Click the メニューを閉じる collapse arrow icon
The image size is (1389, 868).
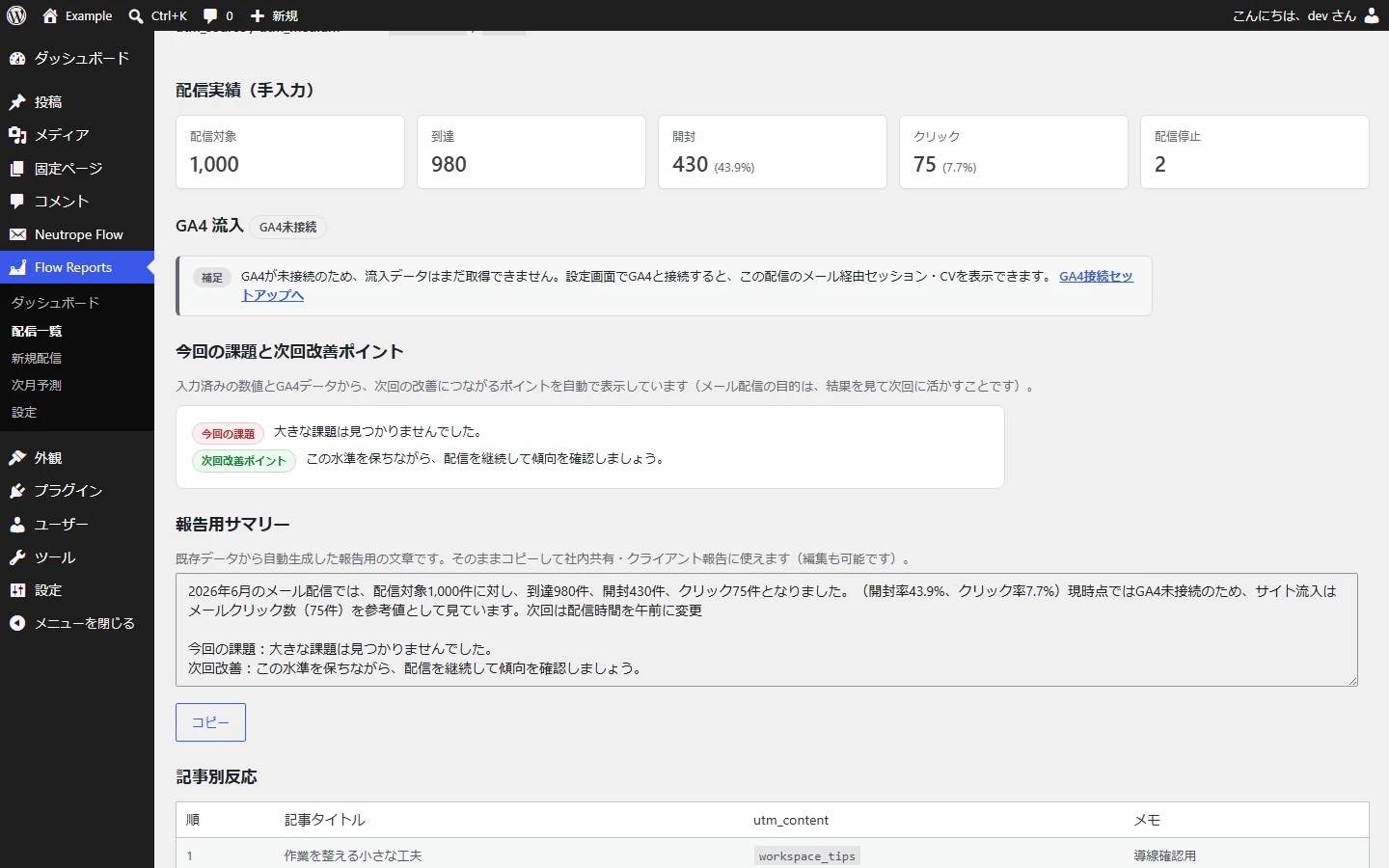pyautogui.click(x=17, y=624)
